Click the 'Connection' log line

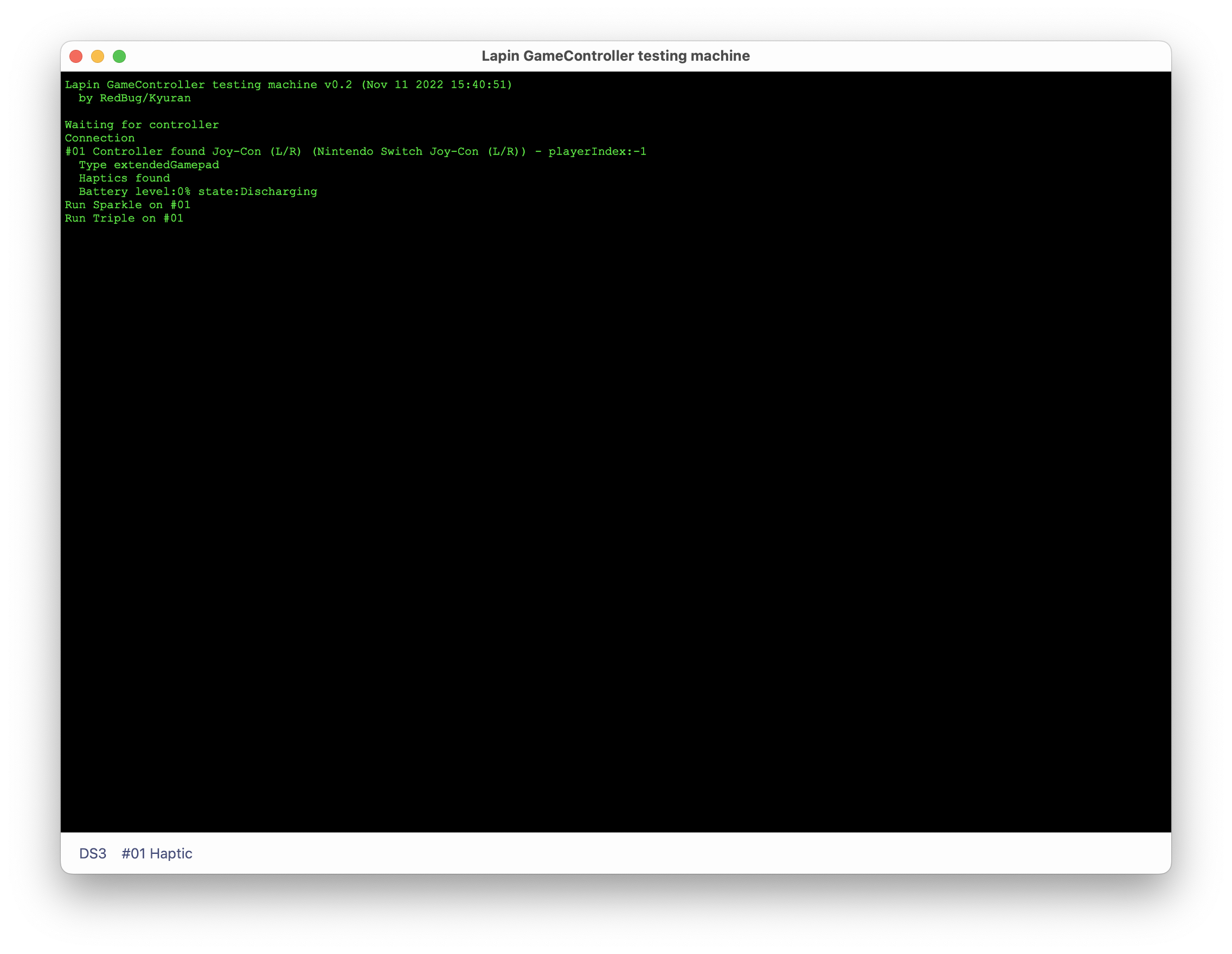tap(100, 138)
